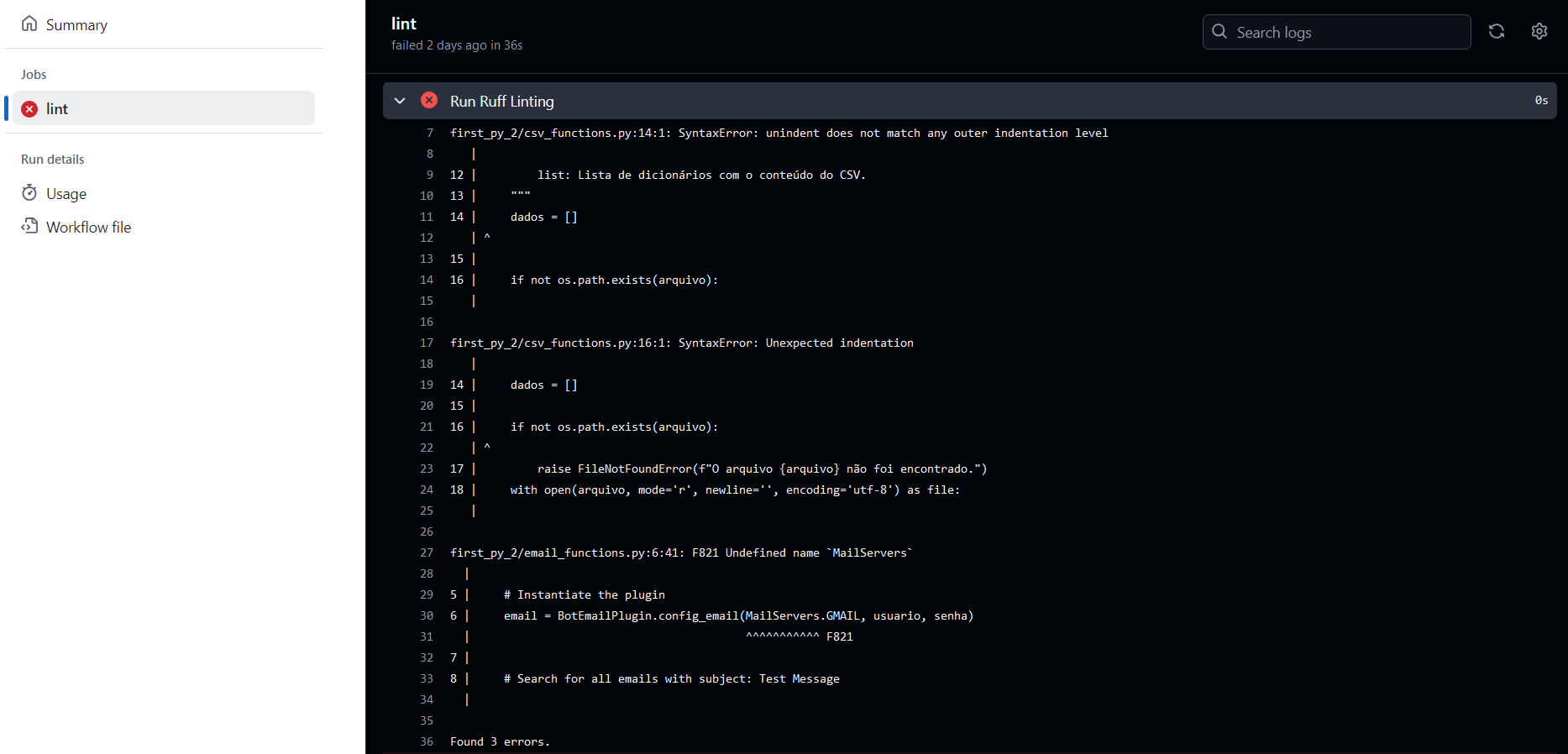
Task: Collapse the Run Ruff Linting step
Action: tap(401, 101)
